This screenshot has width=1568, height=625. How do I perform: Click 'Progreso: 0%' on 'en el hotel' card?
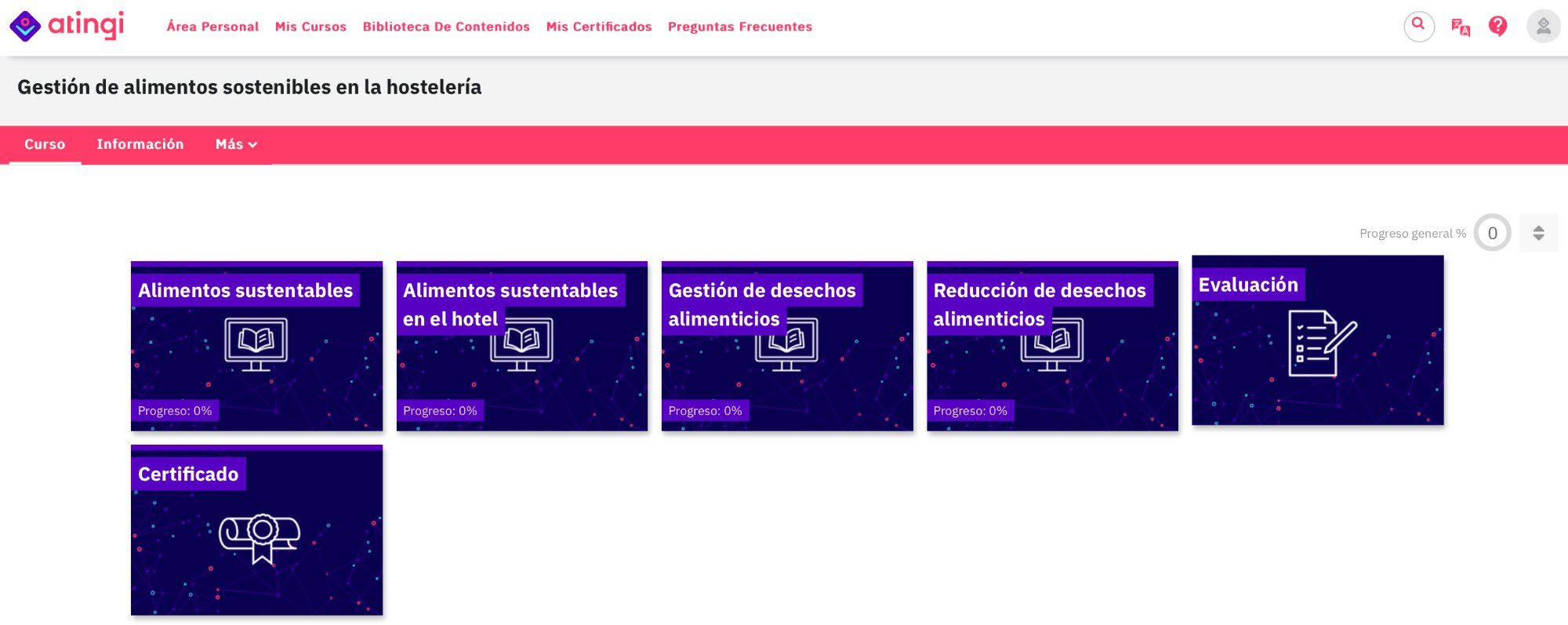point(440,411)
